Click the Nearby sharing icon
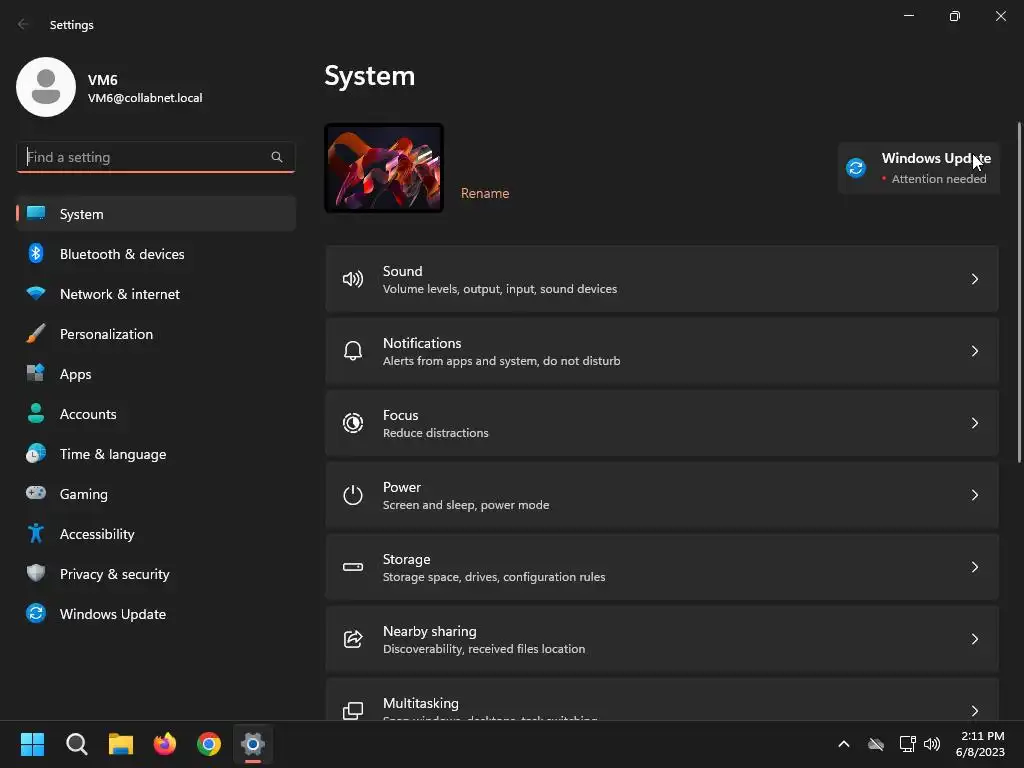 coord(353,639)
